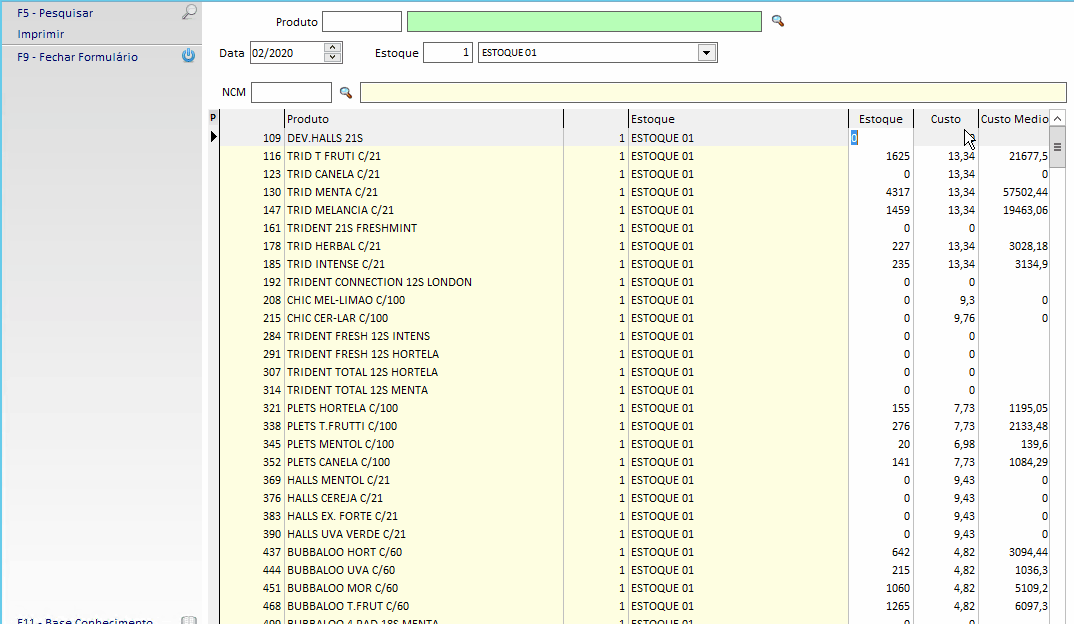Click the Estoque number input field

pyautogui.click(x=447, y=53)
